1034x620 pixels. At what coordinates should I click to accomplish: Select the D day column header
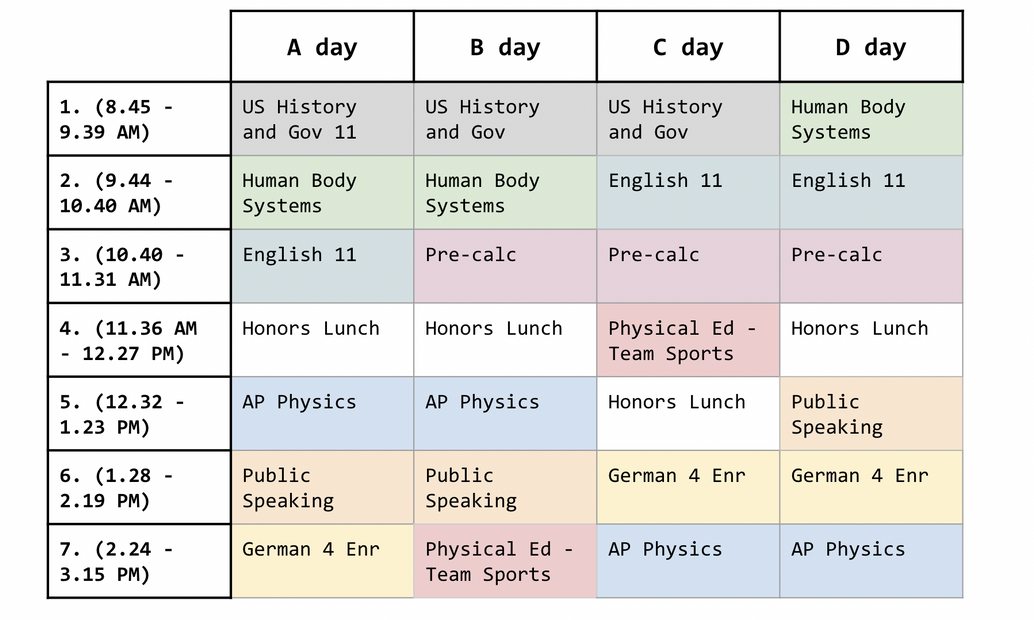pos(871,47)
